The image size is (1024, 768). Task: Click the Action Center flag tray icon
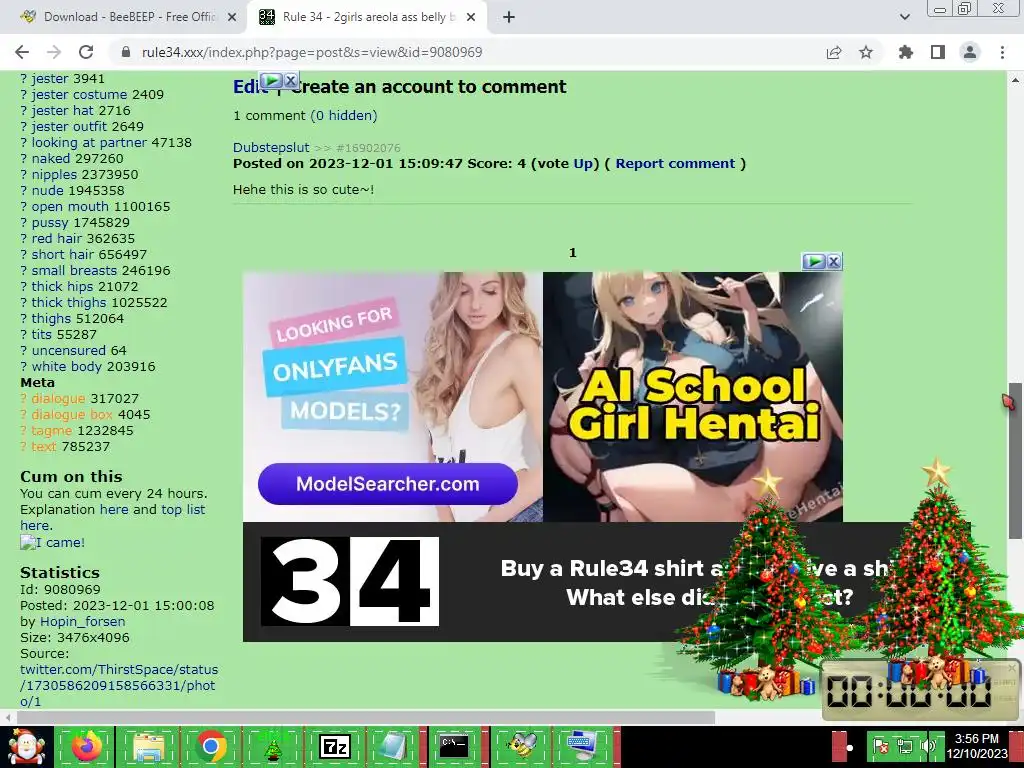click(x=880, y=746)
